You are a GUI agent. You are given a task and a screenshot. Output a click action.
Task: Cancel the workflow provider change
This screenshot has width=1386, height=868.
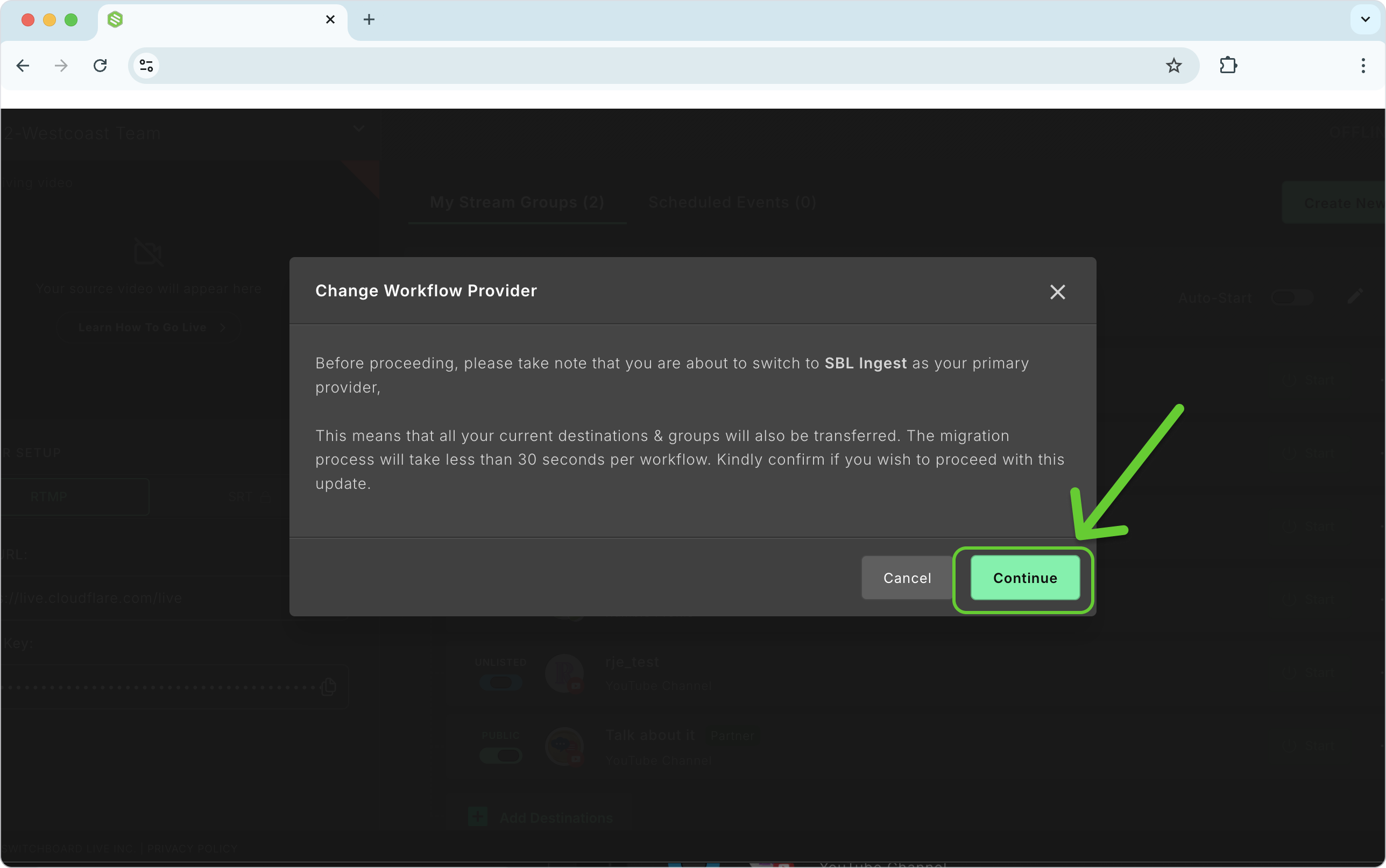point(907,578)
